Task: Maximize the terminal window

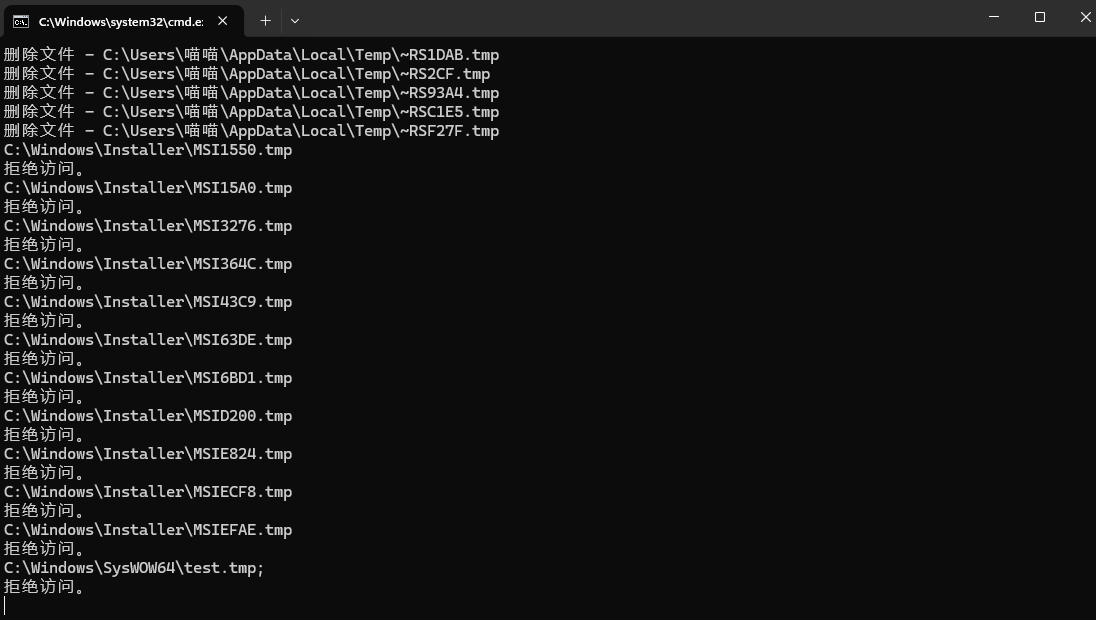Action: (x=1040, y=17)
